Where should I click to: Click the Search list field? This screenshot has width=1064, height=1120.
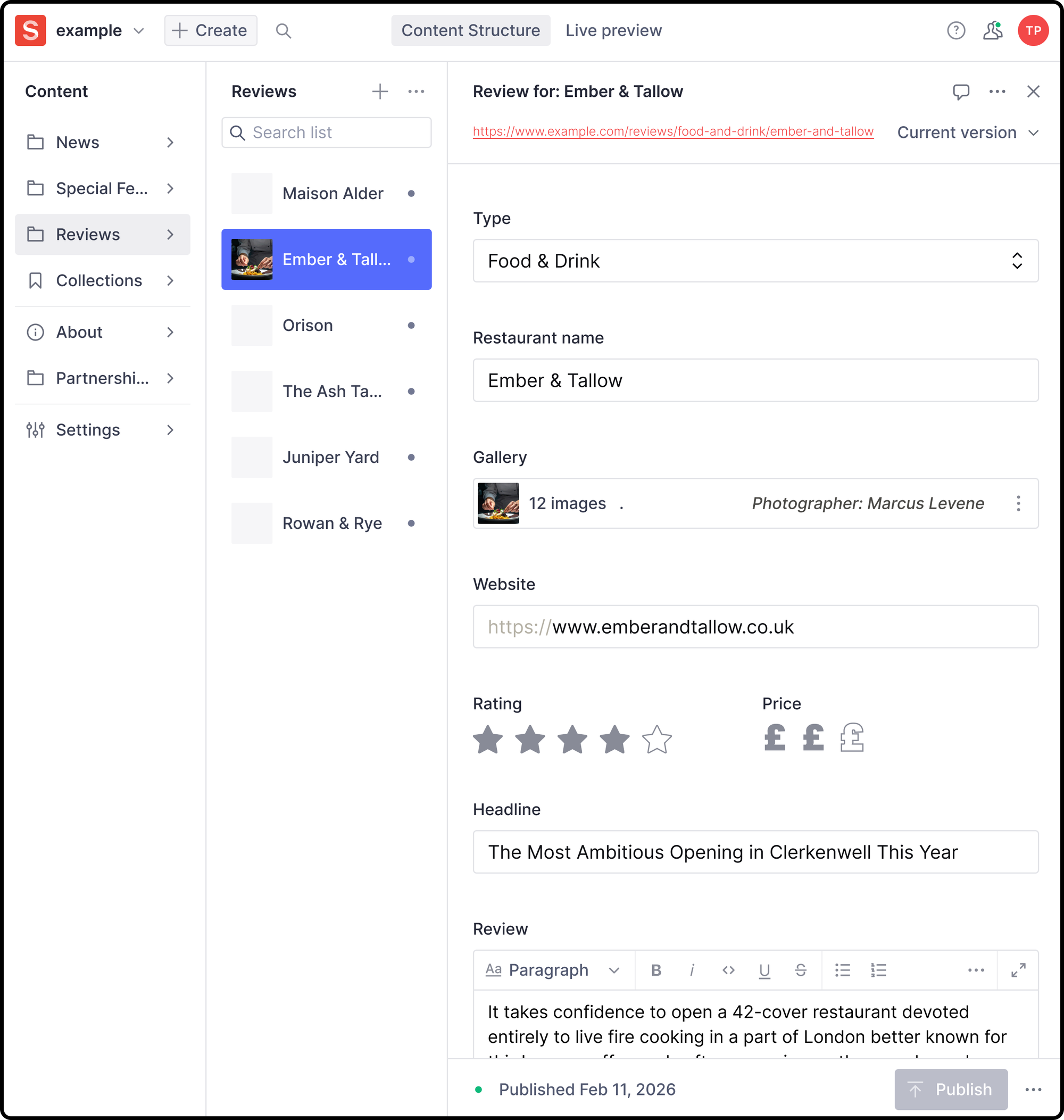tap(326, 132)
